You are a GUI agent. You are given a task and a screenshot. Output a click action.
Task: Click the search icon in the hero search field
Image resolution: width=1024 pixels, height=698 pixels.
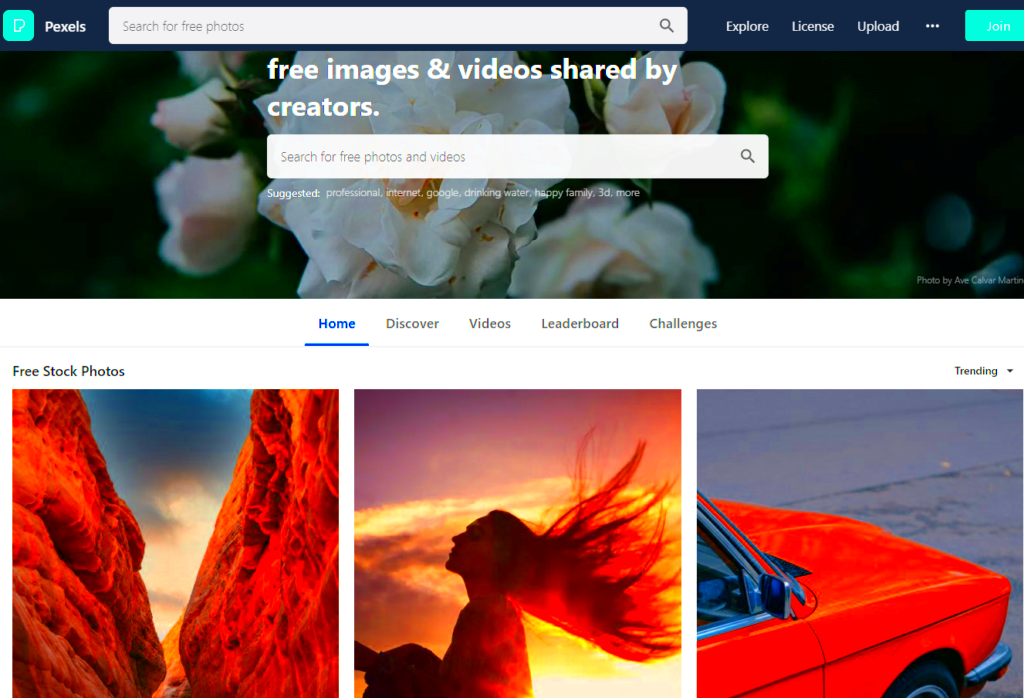(x=747, y=156)
